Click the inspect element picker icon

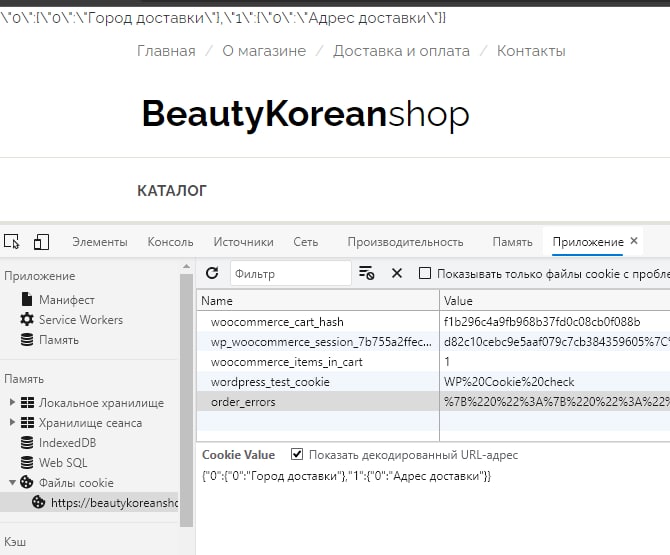point(12,242)
